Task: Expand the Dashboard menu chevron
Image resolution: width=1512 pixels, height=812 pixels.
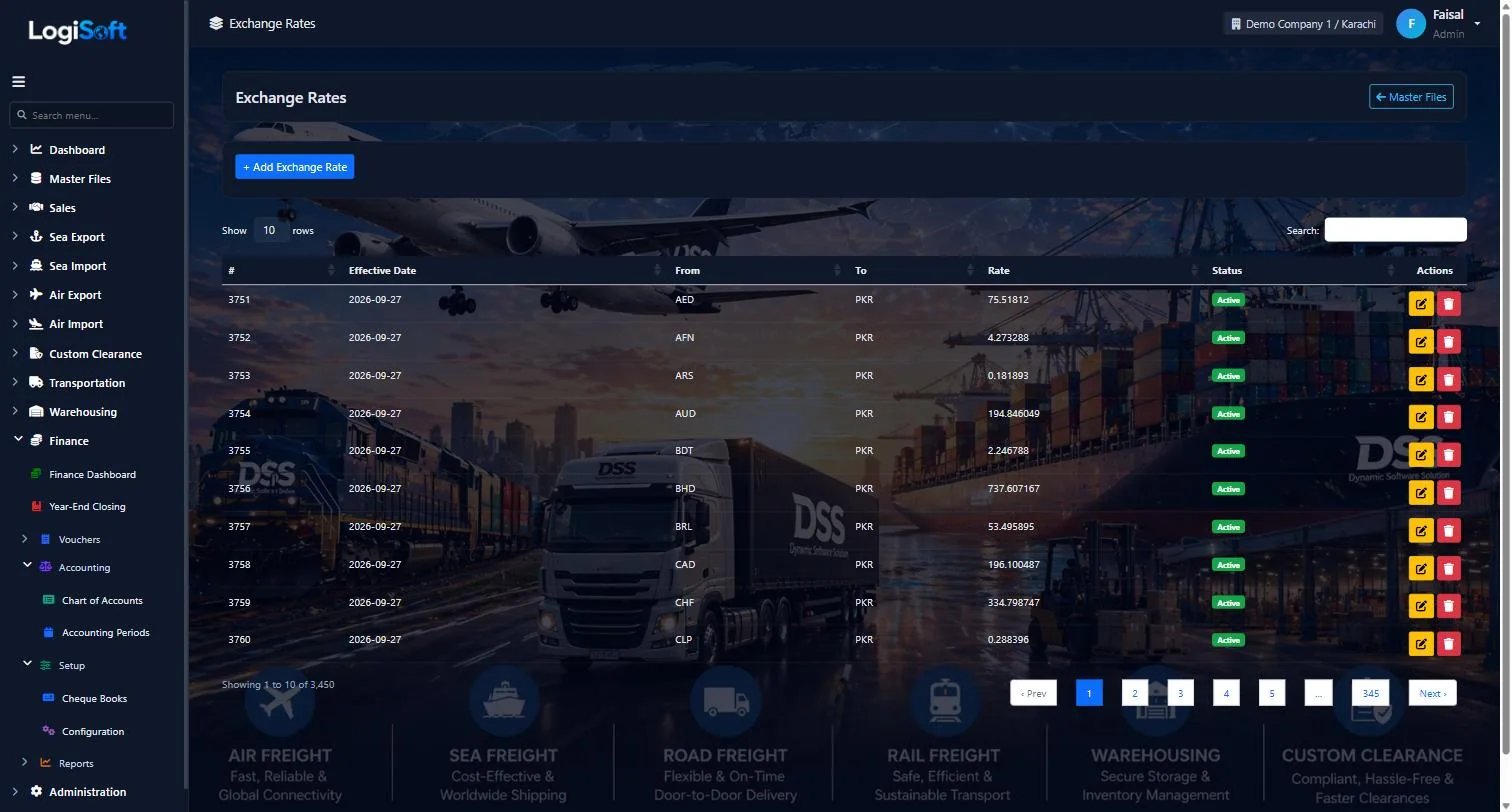Action: click(x=15, y=149)
